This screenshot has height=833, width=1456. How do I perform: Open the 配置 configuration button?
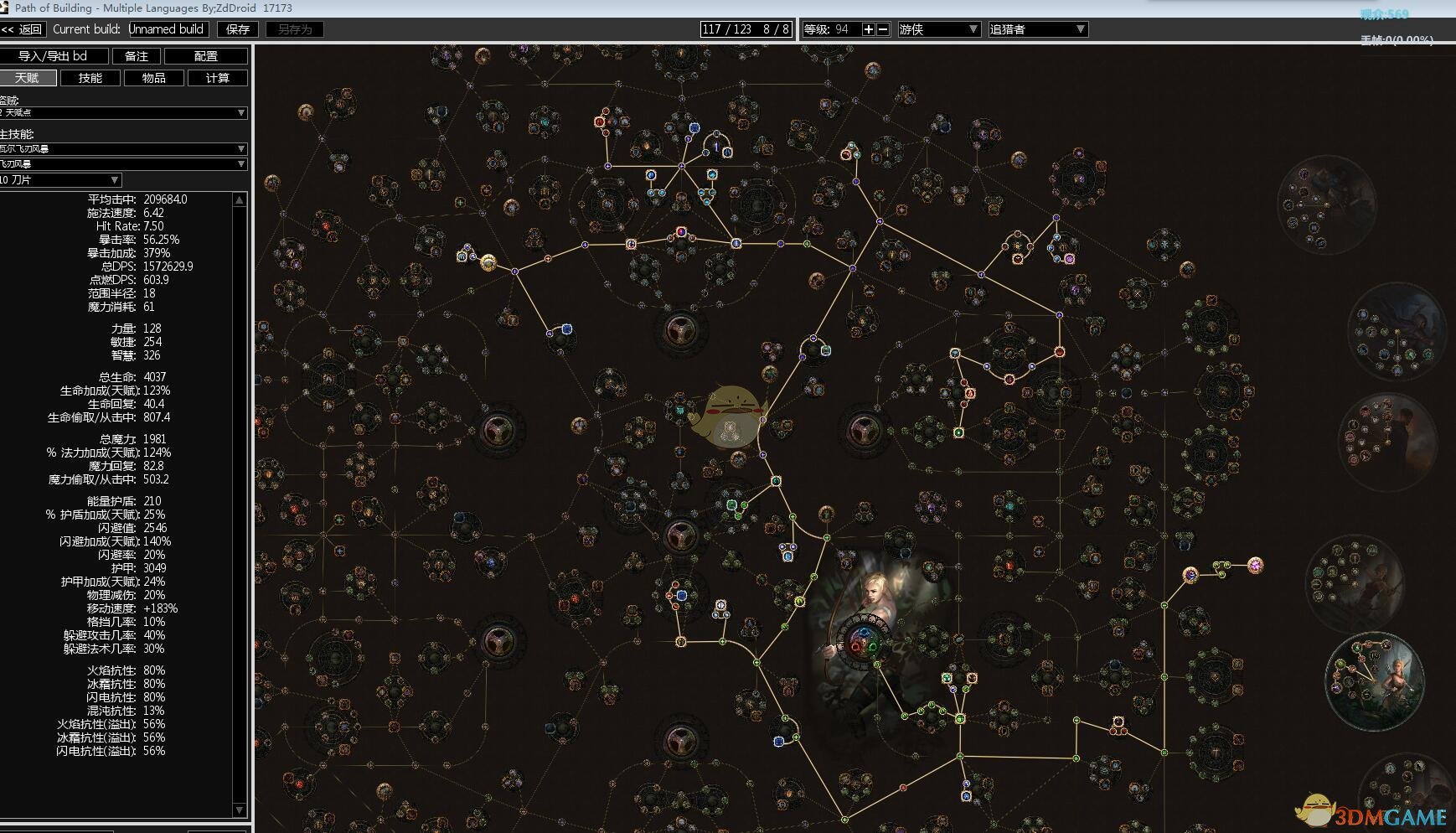(205, 56)
